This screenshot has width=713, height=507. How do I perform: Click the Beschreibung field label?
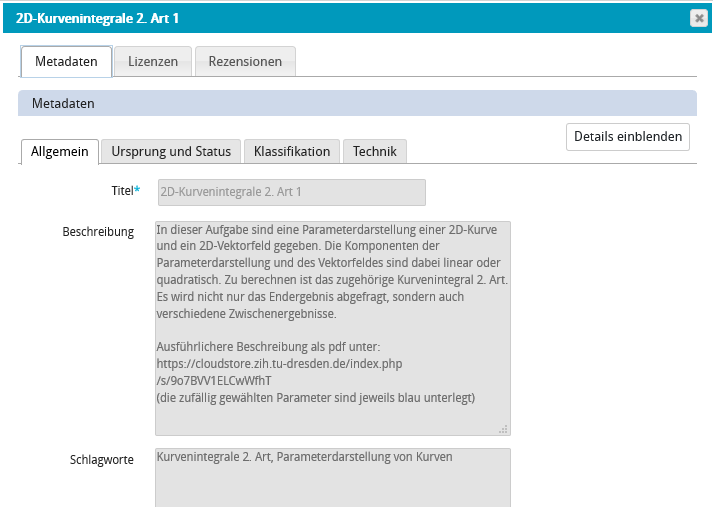click(98, 232)
